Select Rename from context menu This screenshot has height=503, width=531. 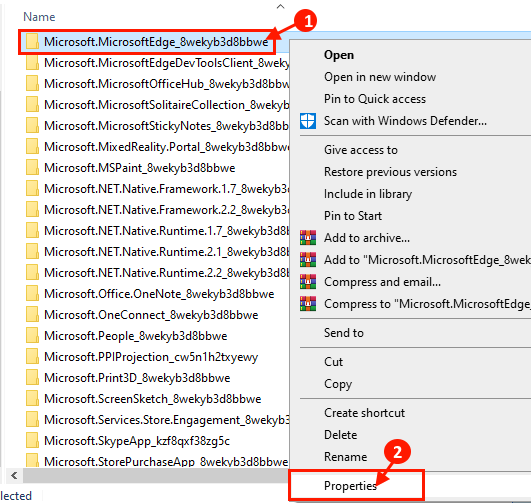tap(345, 457)
